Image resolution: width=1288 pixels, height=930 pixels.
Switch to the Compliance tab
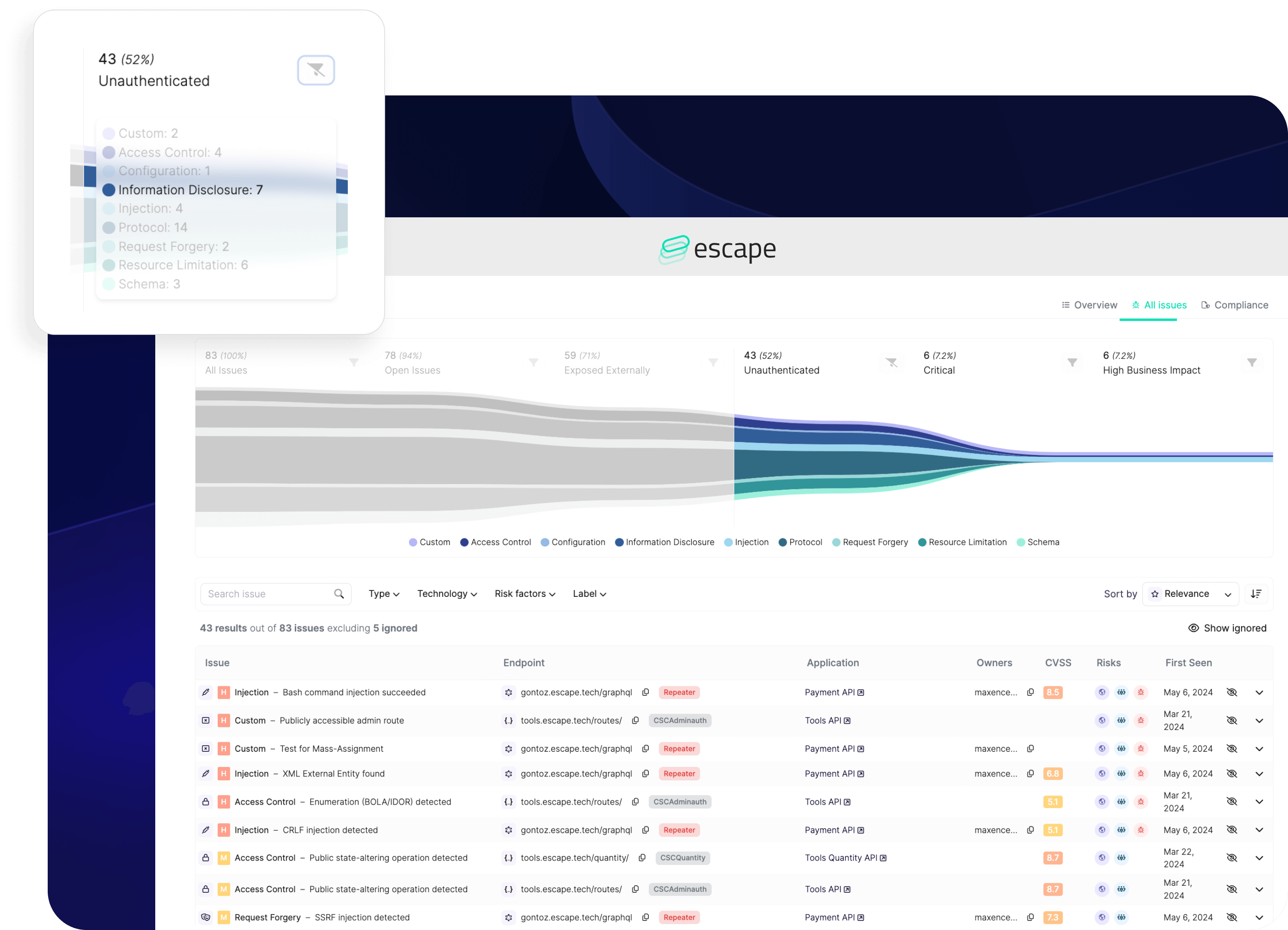coord(1235,305)
